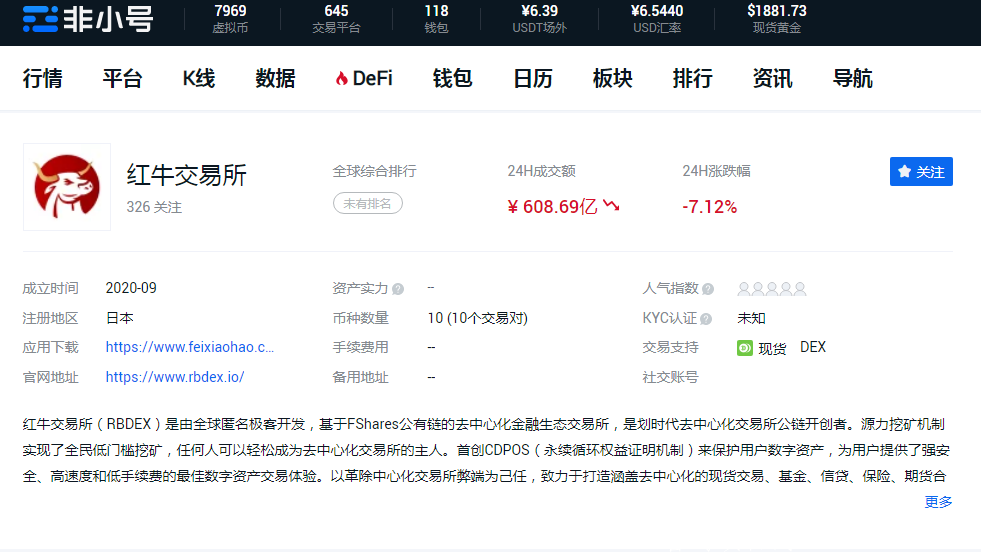The height and width of the screenshot is (552, 981).
Task: Open the 行情 menu
Action: pos(43,79)
